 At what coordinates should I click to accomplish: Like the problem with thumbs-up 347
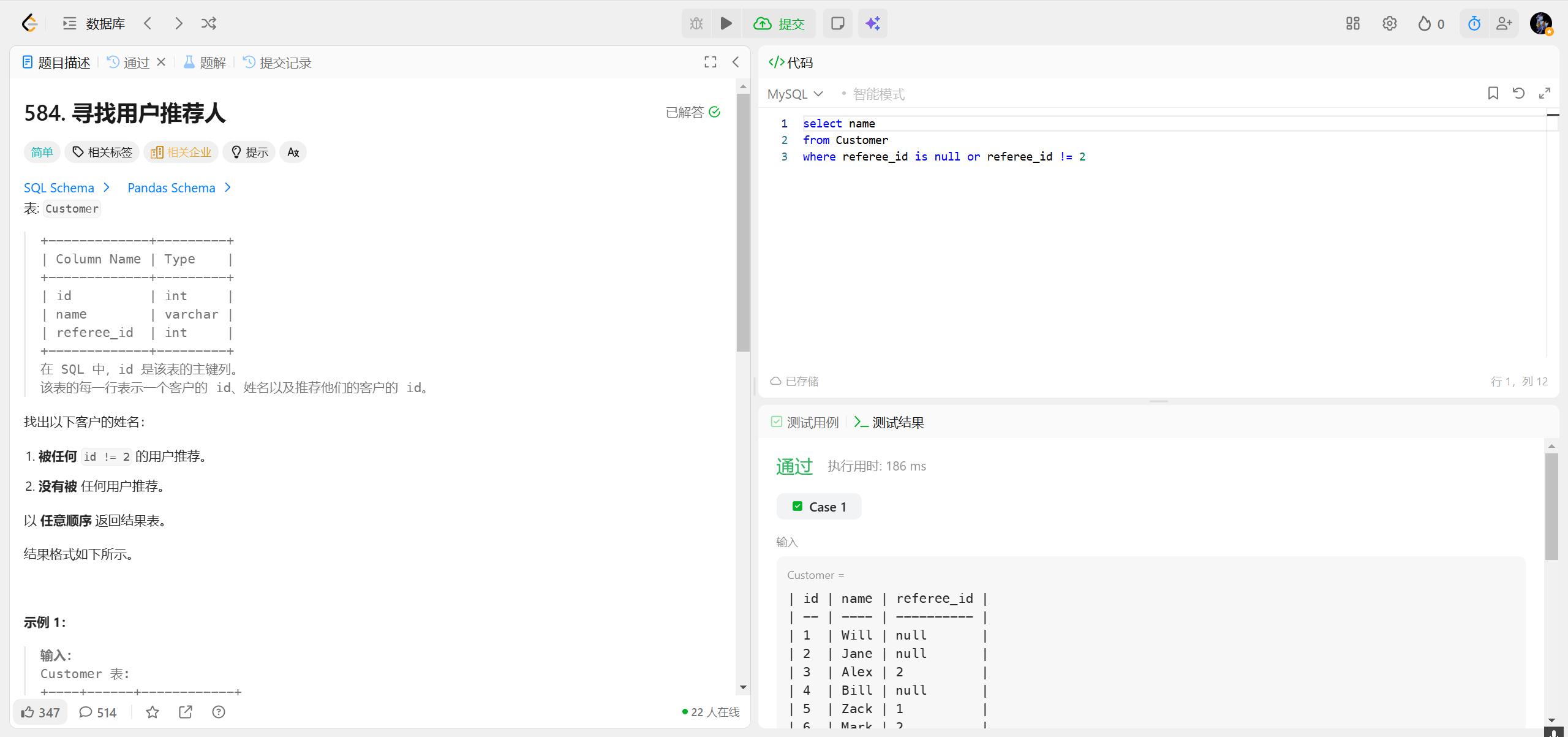click(40, 712)
